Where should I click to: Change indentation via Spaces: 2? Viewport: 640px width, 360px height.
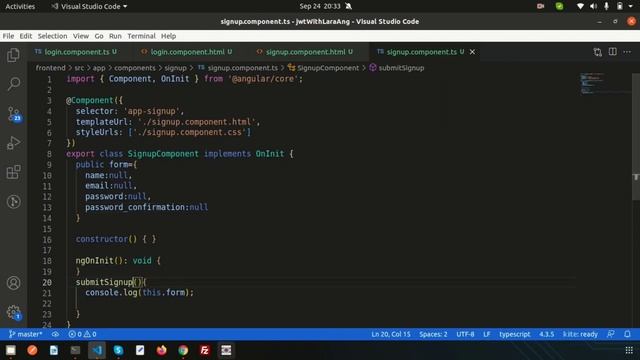click(x=433, y=334)
